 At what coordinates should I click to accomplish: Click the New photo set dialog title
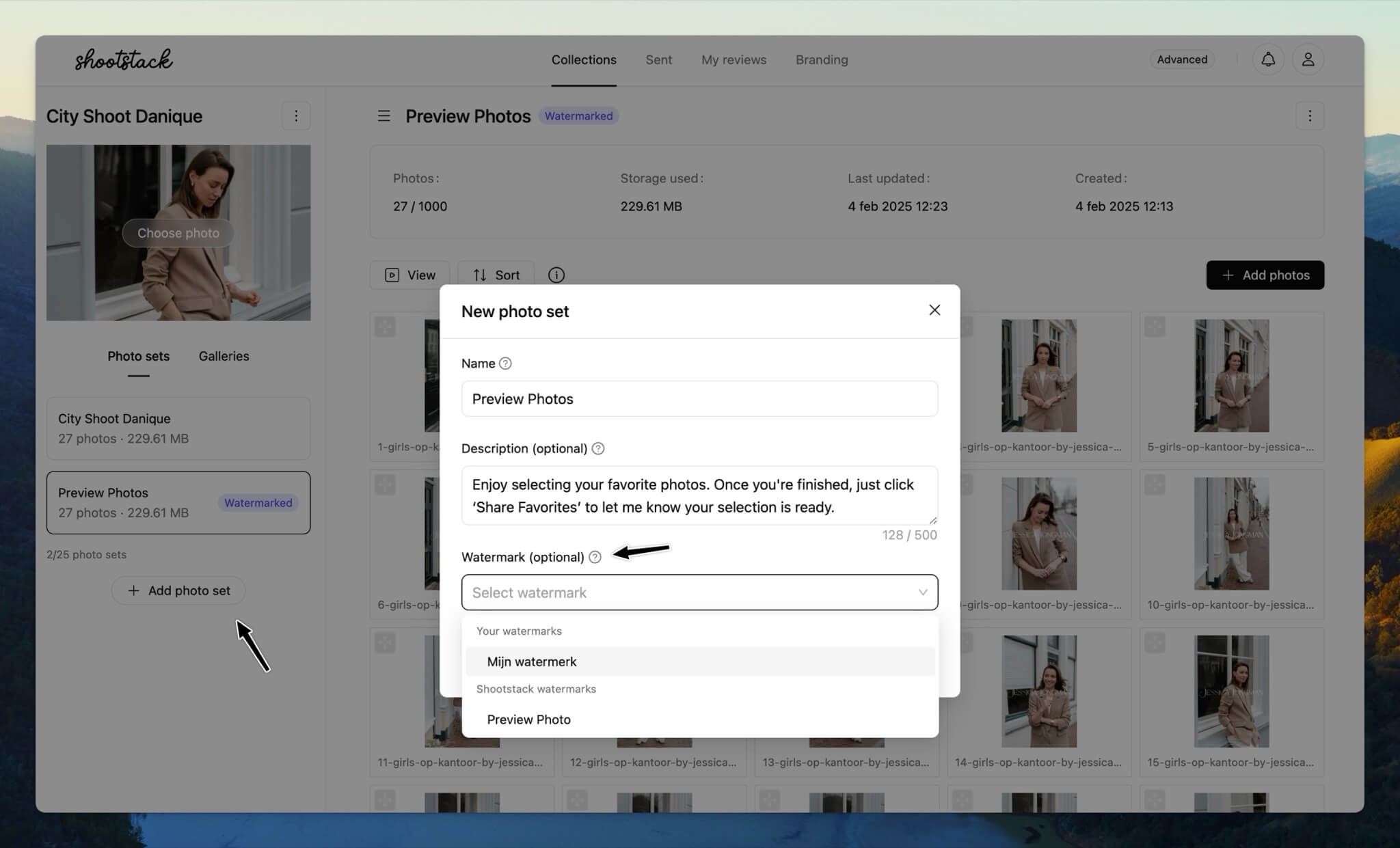tap(515, 312)
